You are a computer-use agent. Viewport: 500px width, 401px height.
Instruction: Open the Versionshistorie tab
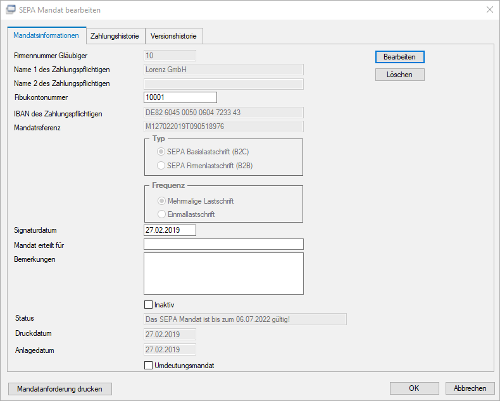(173, 36)
